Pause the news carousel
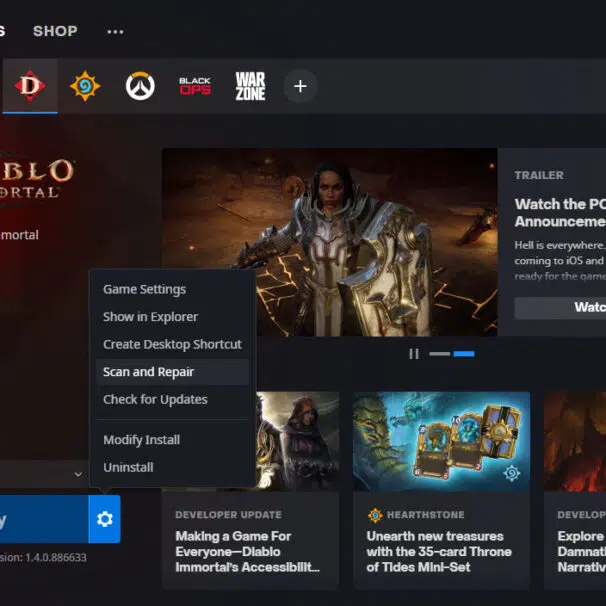Image resolution: width=606 pixels, height=606 pixels. point(414,354)
